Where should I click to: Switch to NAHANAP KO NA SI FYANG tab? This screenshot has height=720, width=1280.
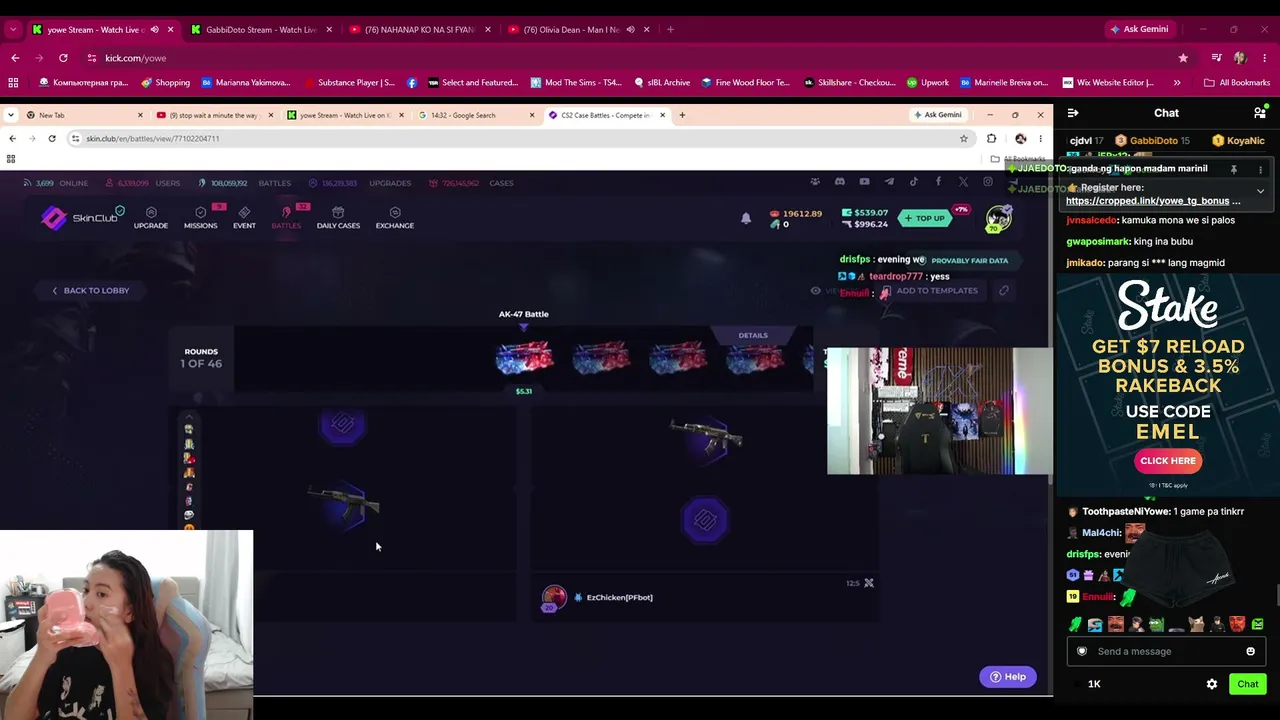pos(419,29)
